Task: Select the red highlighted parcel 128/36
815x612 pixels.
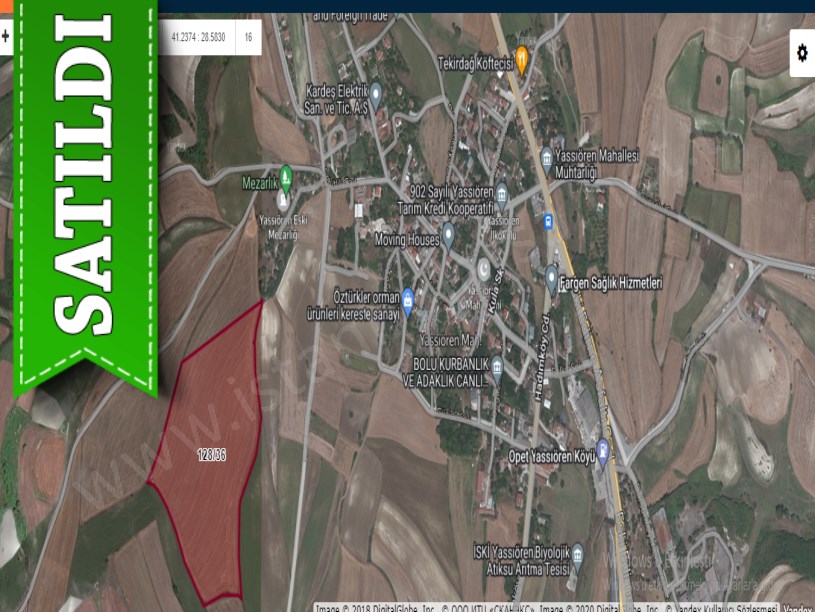Action: click(210, 455)
